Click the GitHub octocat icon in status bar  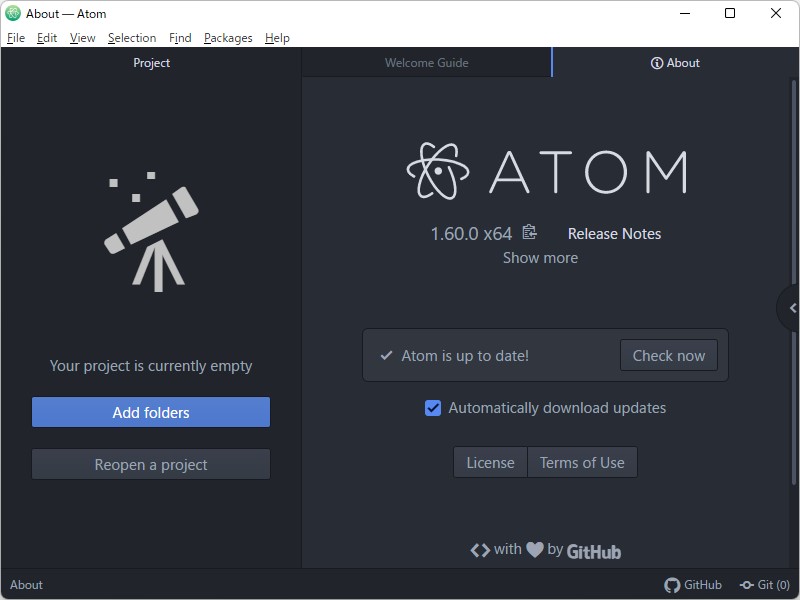tap(672, 585)
